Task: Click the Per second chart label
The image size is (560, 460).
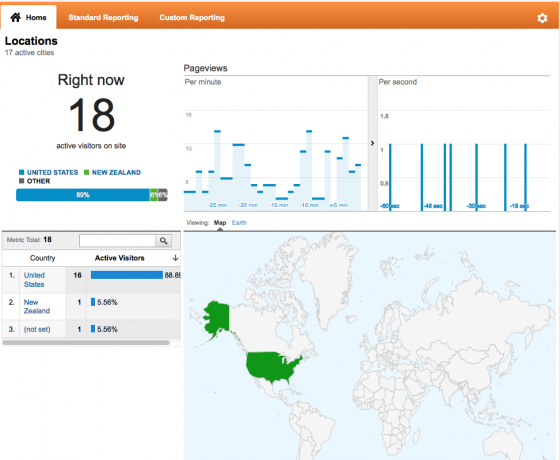Action: (398, 82)
